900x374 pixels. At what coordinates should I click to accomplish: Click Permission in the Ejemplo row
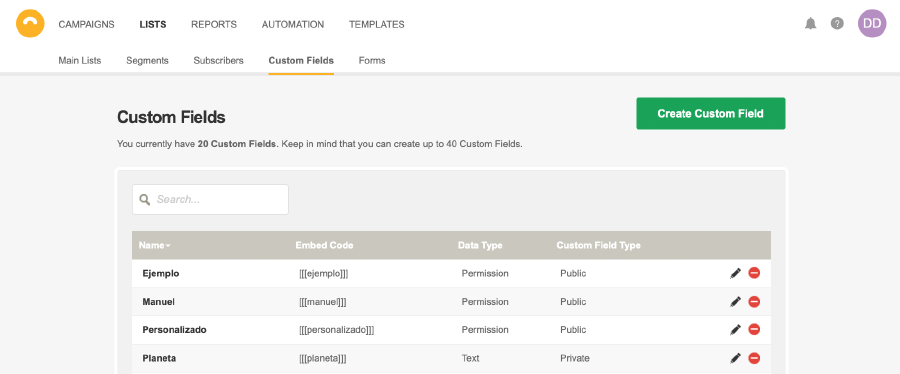(485, 273)
